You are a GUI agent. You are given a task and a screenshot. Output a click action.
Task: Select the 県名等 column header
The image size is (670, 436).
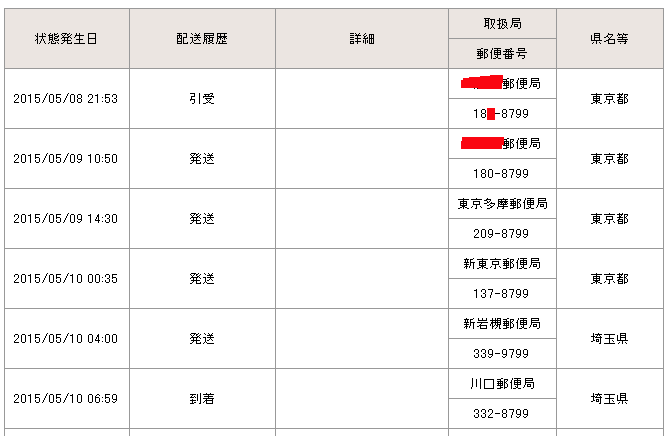click(610, 38)
